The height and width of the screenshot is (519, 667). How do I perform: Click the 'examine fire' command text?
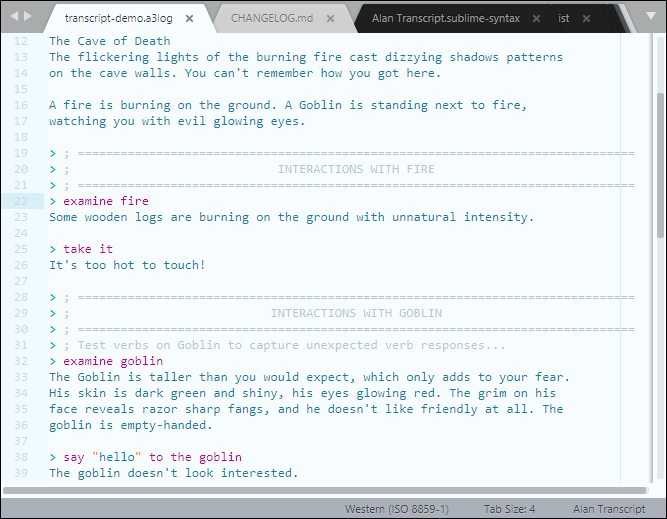click(106, 201)
